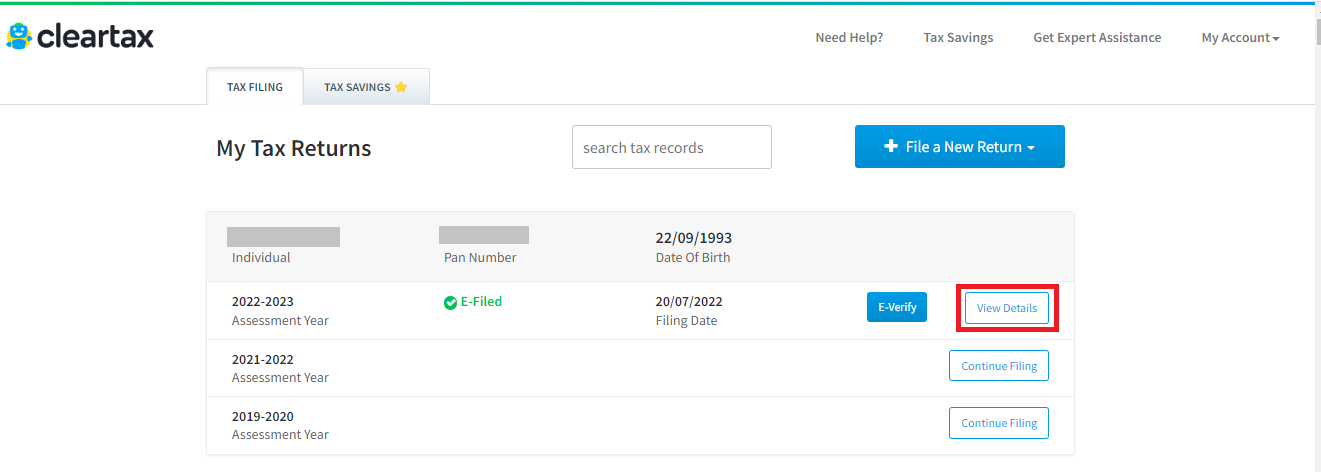Click the Date Of Birth label
This screenshot has width=1321, height=472.
point(693,257)
